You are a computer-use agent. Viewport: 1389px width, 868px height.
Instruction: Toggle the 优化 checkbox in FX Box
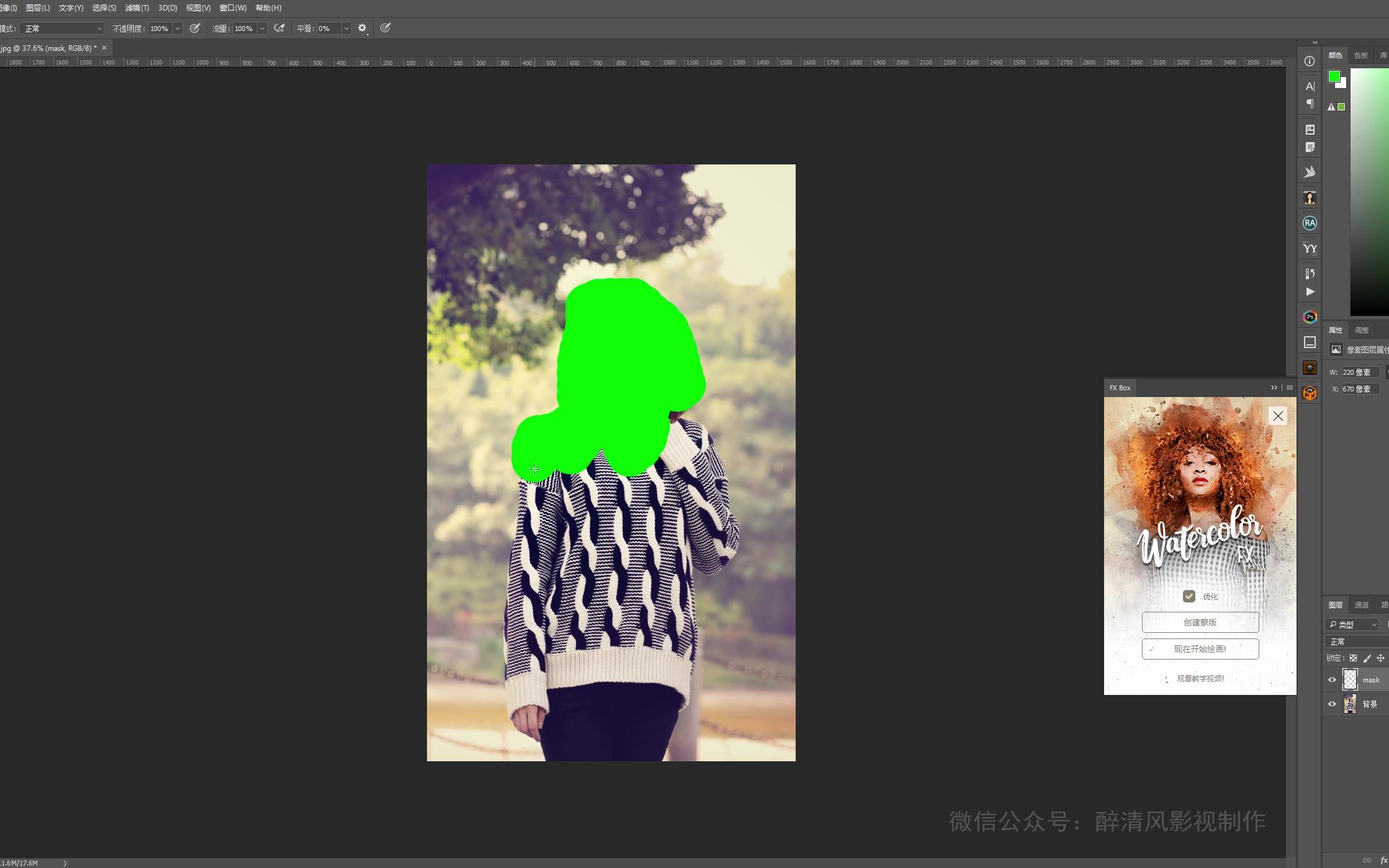coord(1189,596)
